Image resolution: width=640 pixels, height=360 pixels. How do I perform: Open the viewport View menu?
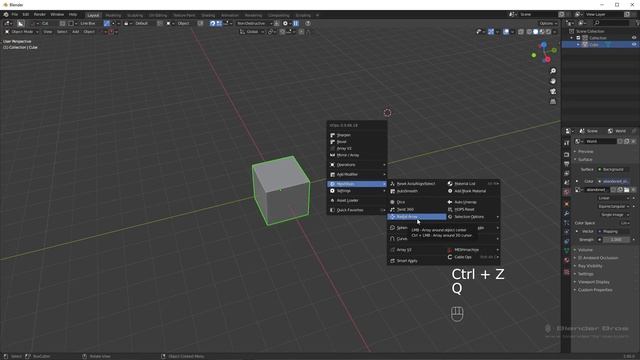coord(48,32)
